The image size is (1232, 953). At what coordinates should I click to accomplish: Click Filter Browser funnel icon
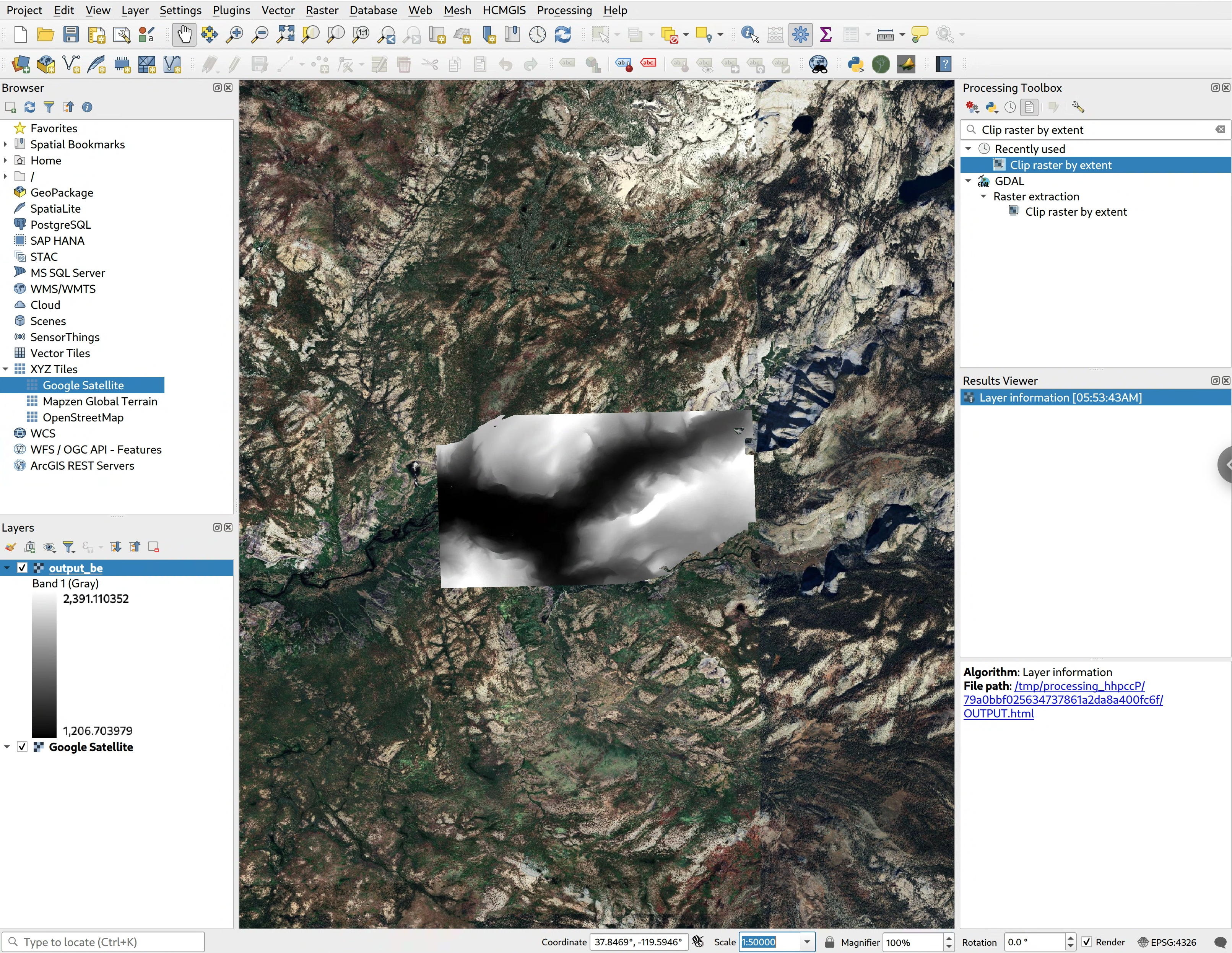coord(49,107)
